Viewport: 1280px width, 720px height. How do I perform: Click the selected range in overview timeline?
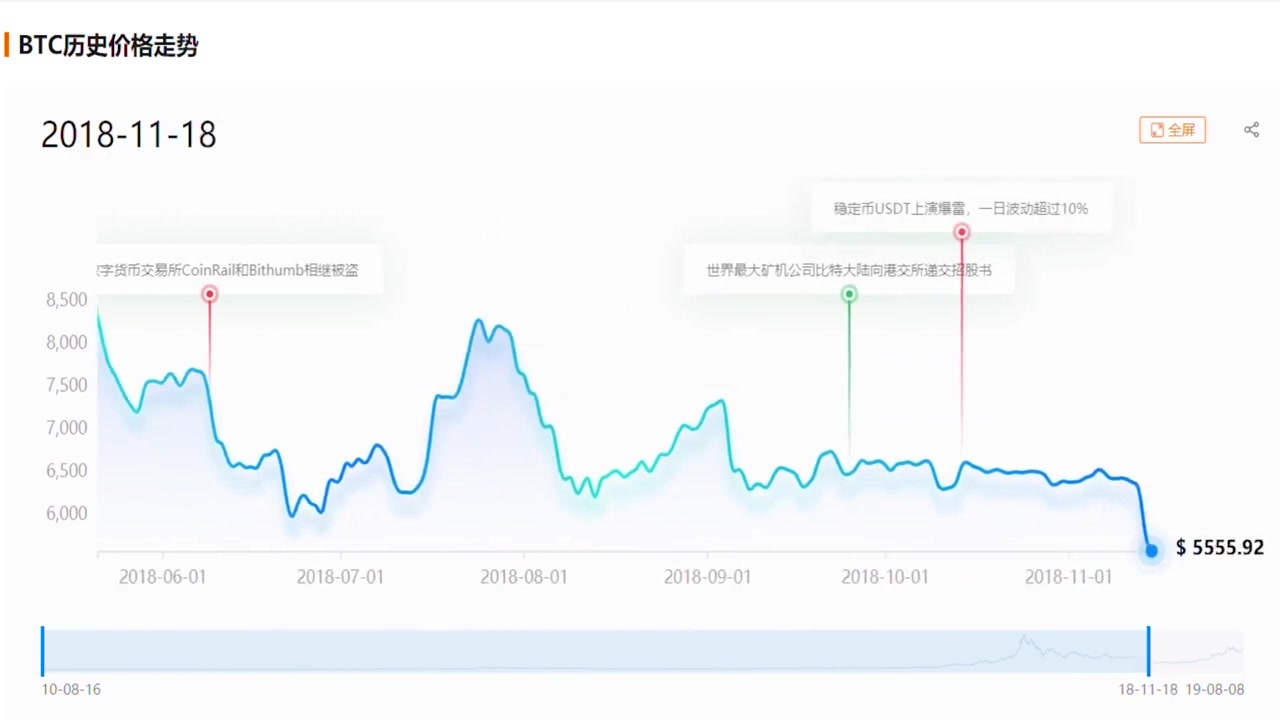point(595,651)
